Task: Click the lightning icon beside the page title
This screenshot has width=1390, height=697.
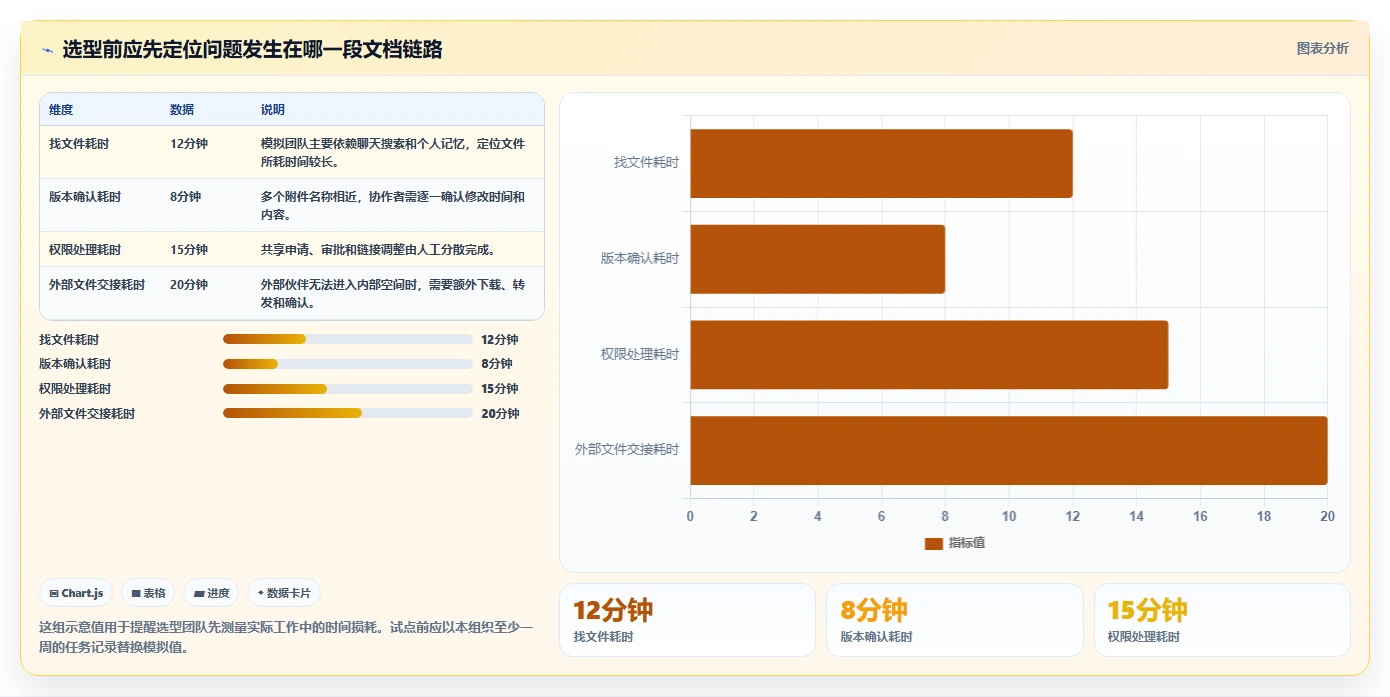Action: pos(47,50)
